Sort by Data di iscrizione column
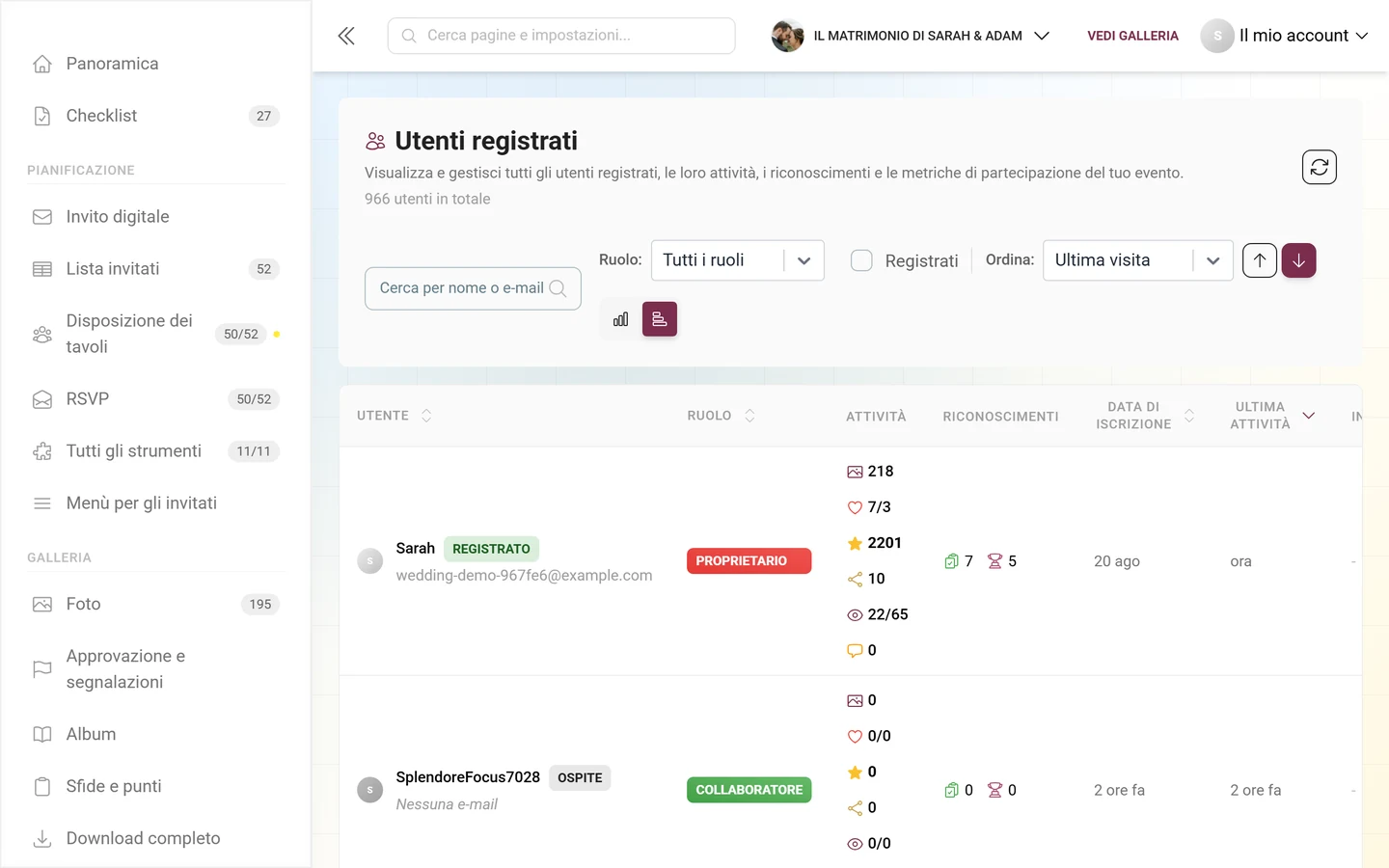This screenshot has height=868, width=1389. pyautogui.click(x=1145, y=416)
